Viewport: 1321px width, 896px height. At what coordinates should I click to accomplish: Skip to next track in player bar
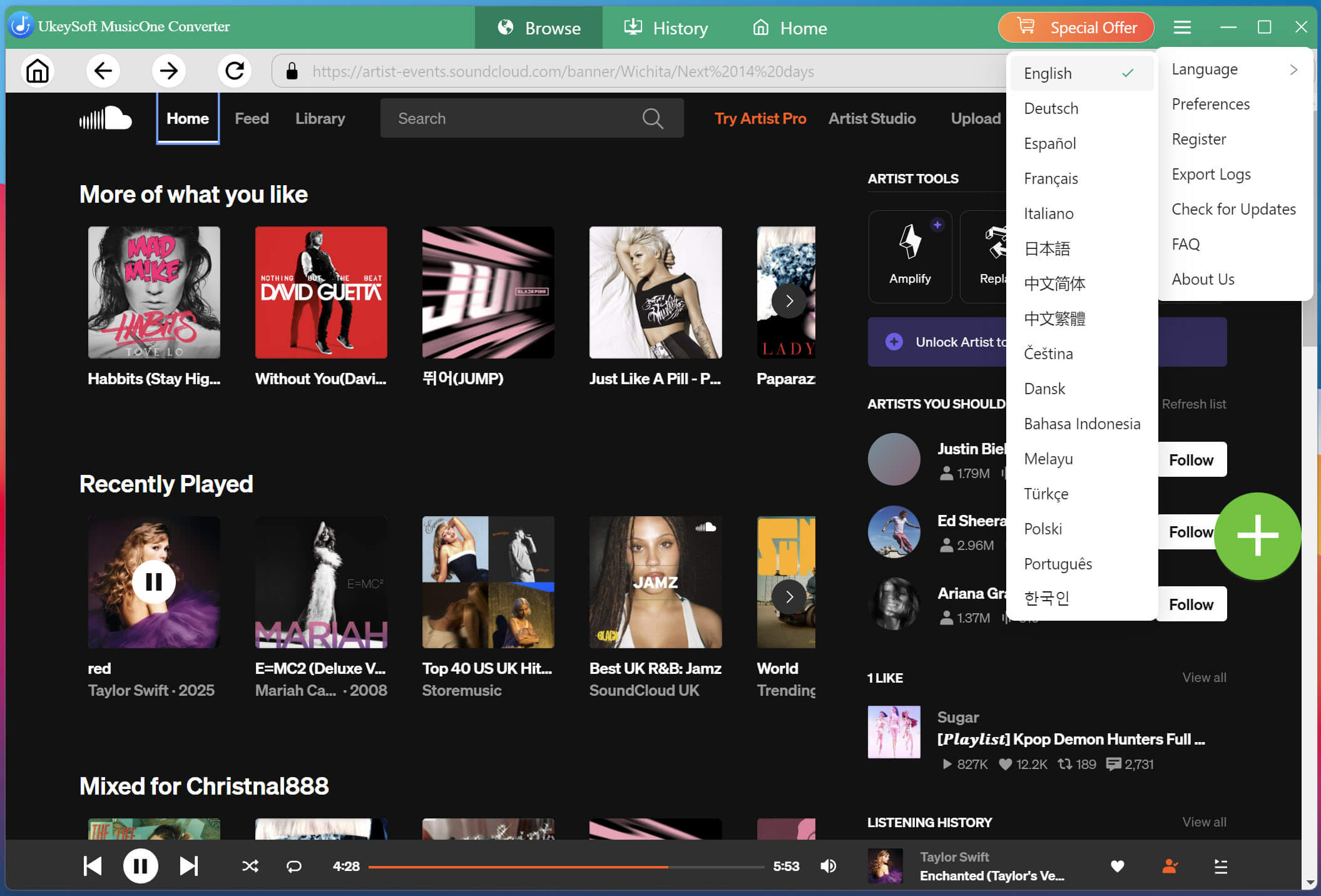tap(189, 866)
